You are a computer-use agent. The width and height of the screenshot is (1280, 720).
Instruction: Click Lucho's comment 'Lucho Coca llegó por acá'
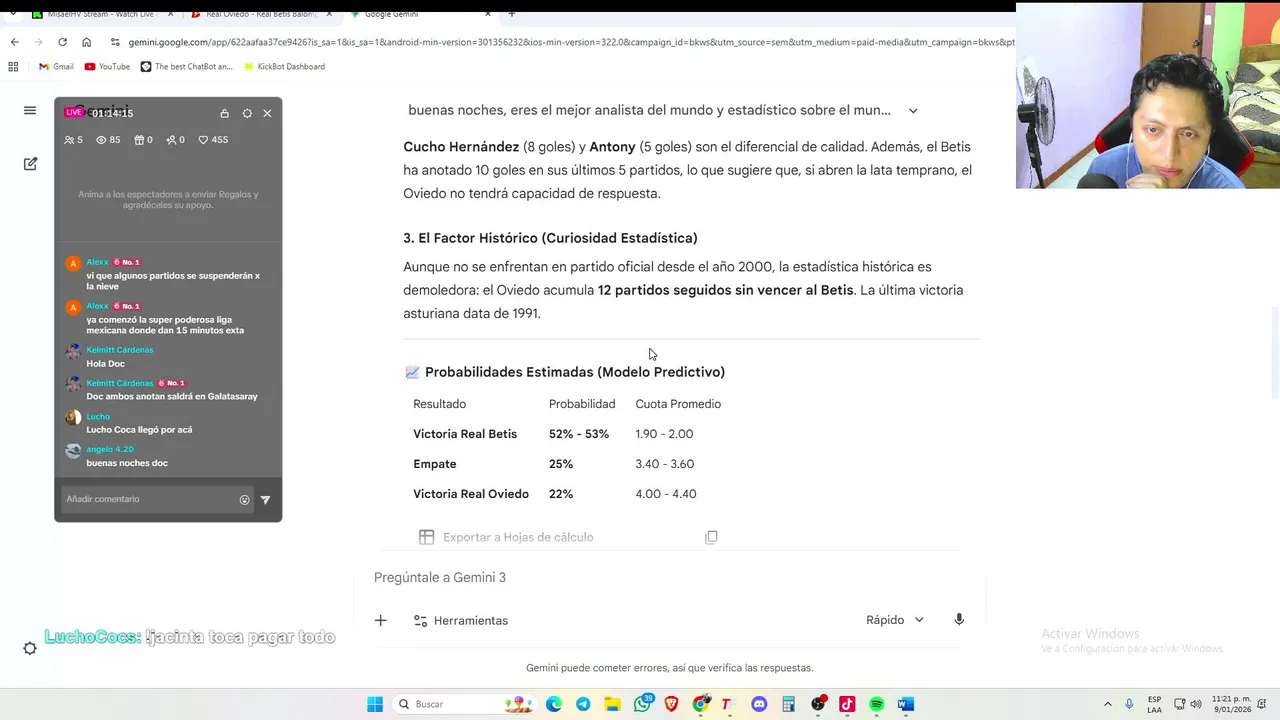pyautogui.click(x=139, y=430)
